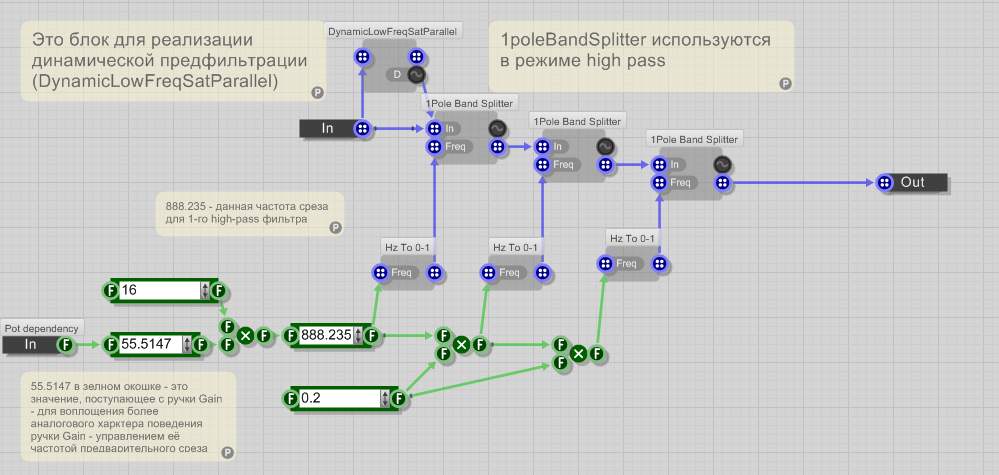Click DynamicLowFreqSatParallel left input connector
This screenshot has width=999, height=475.
pyautogui.click(x=362, y=57)
